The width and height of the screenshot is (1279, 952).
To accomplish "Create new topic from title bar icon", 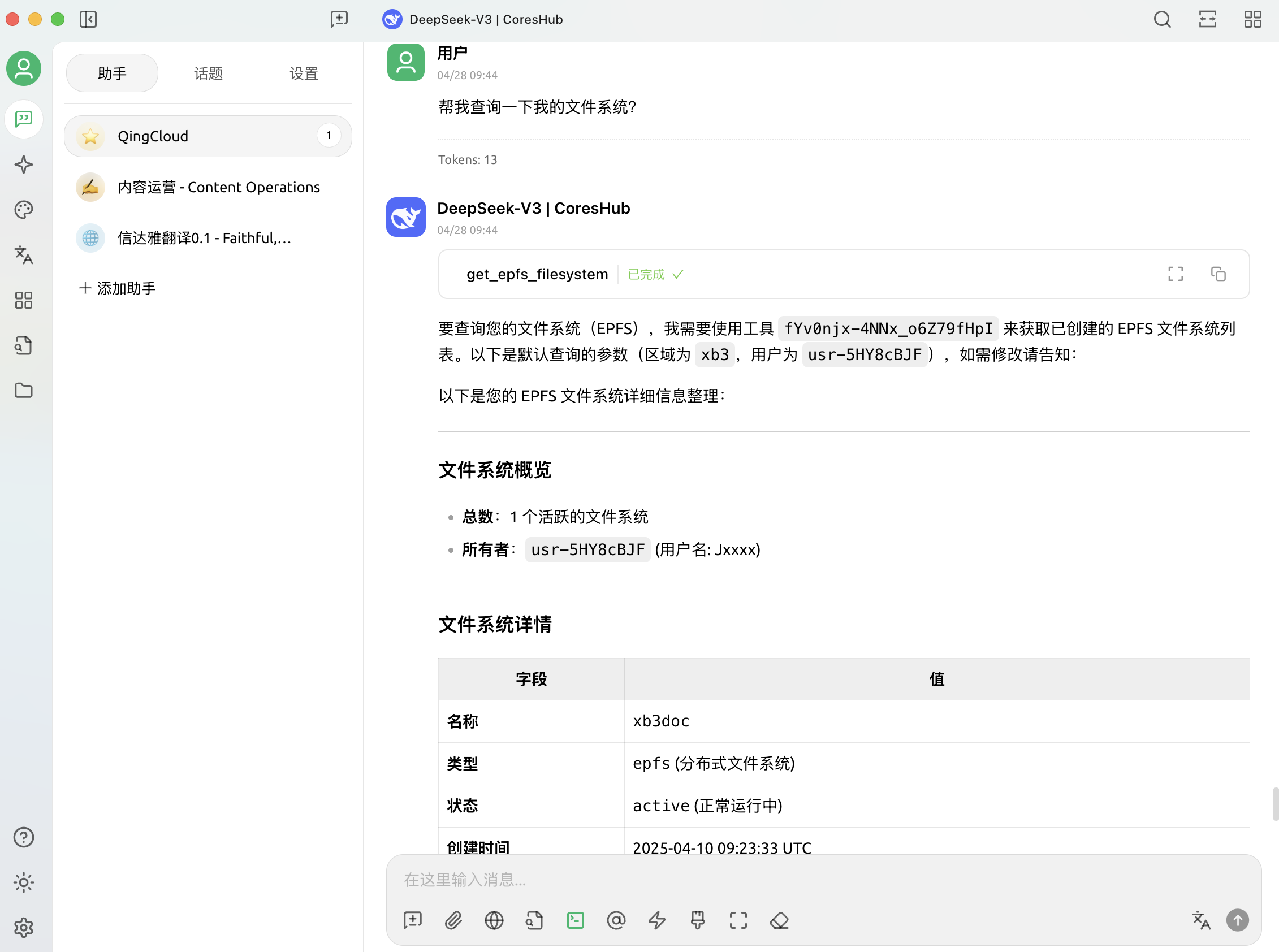I will click(x=339, y=19).
